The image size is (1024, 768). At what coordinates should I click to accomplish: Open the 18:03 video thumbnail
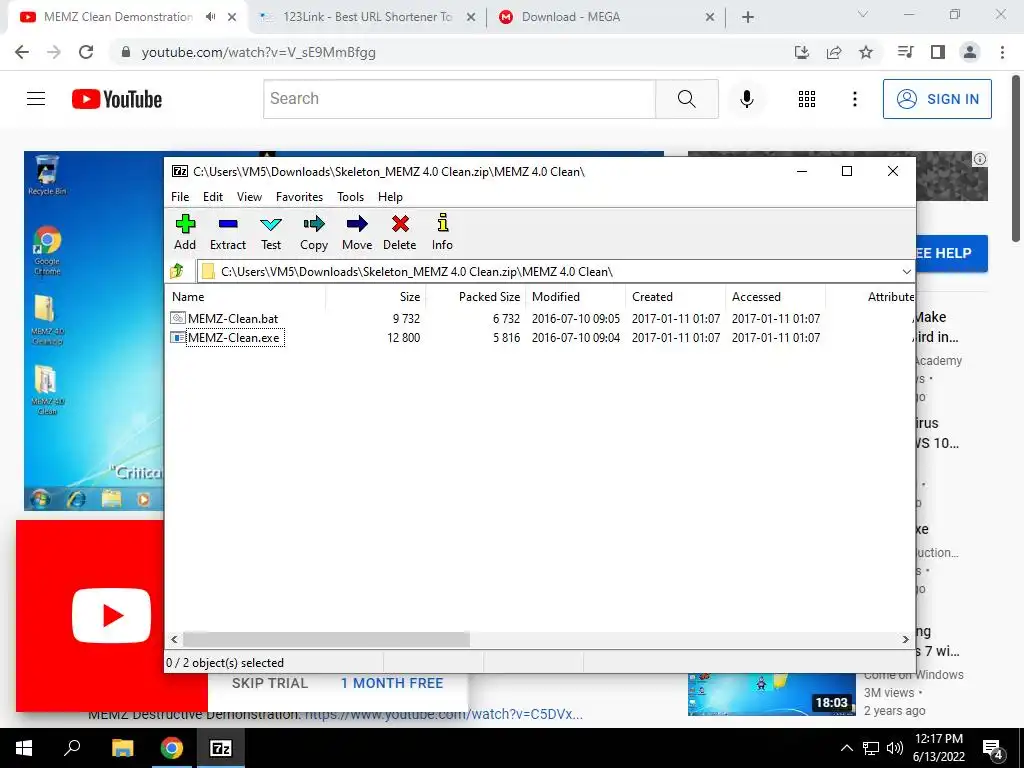(771, 694)
